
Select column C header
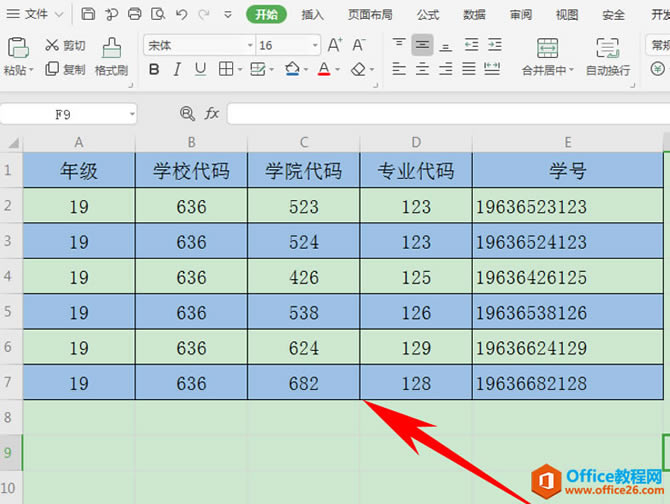pos(304,142)
